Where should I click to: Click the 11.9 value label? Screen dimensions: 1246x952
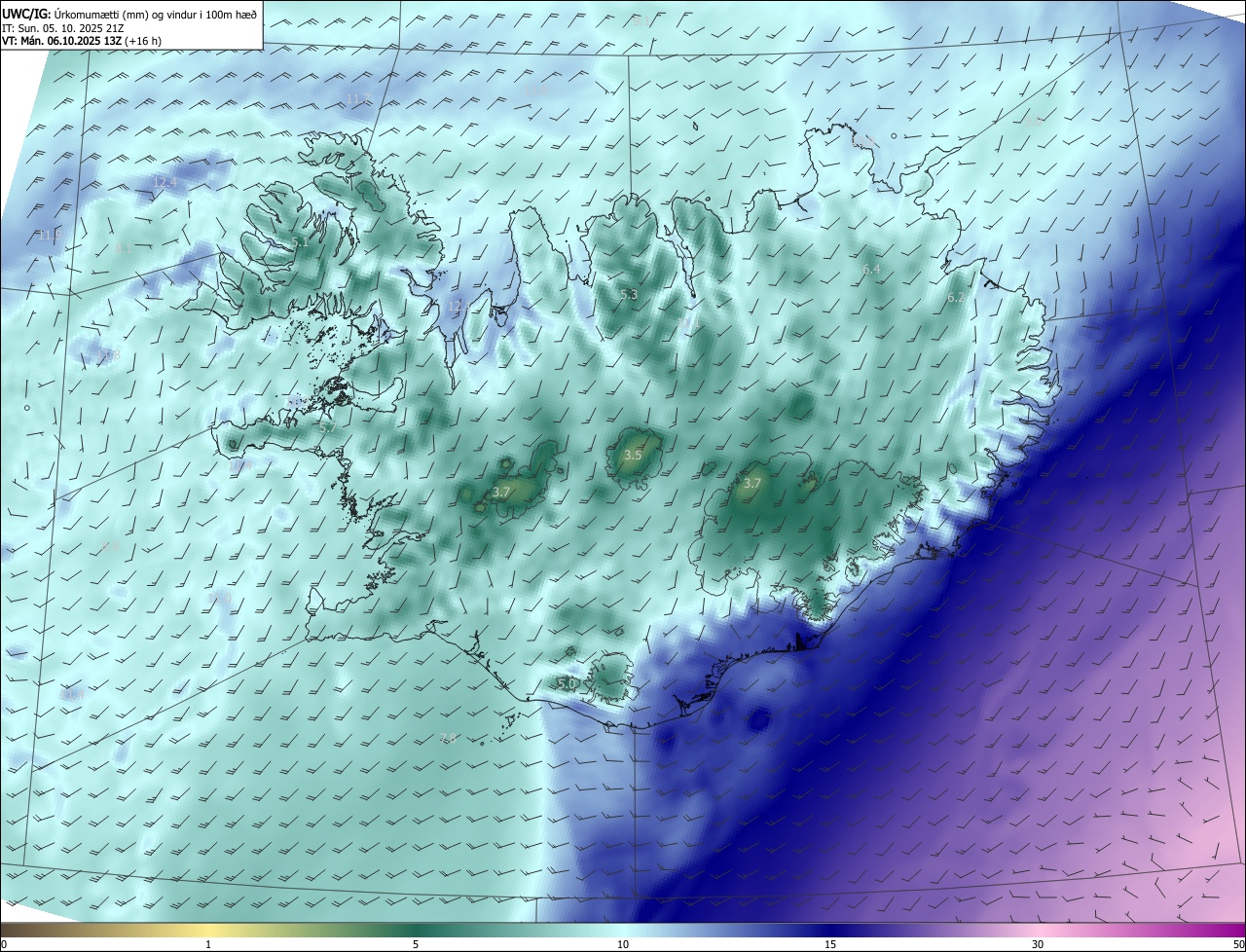pos(50,236)
